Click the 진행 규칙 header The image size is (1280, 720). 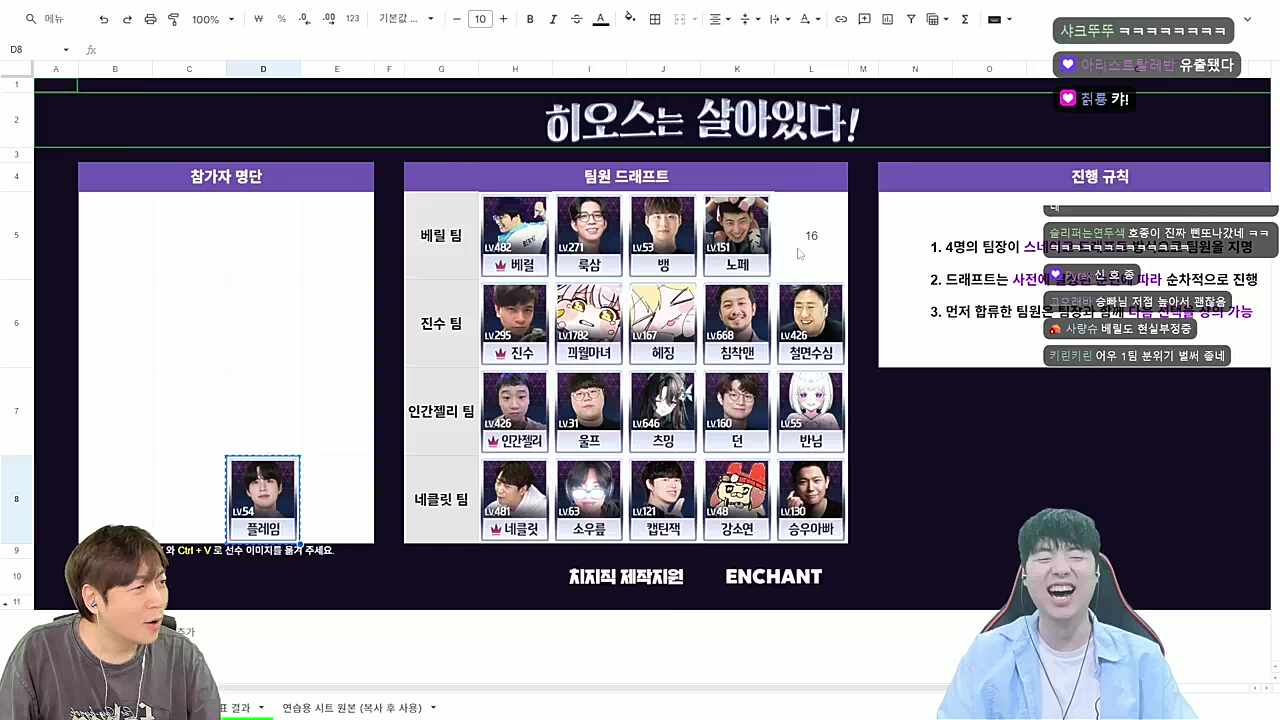(x=1074, y=177)
